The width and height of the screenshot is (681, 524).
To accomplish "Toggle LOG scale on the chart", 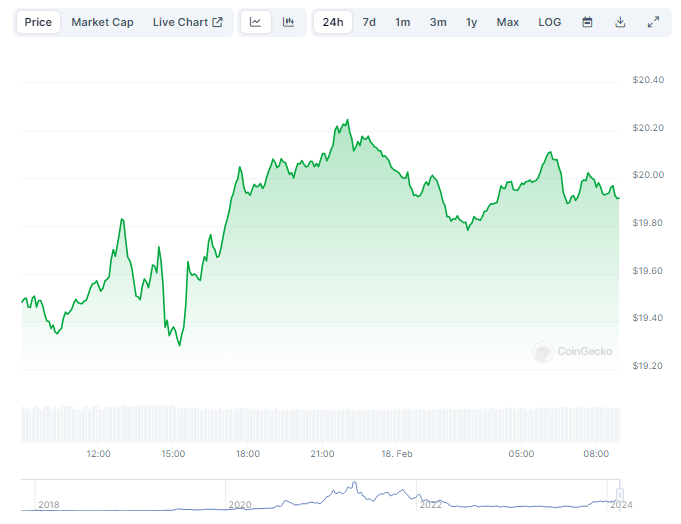I will point(550,22).
